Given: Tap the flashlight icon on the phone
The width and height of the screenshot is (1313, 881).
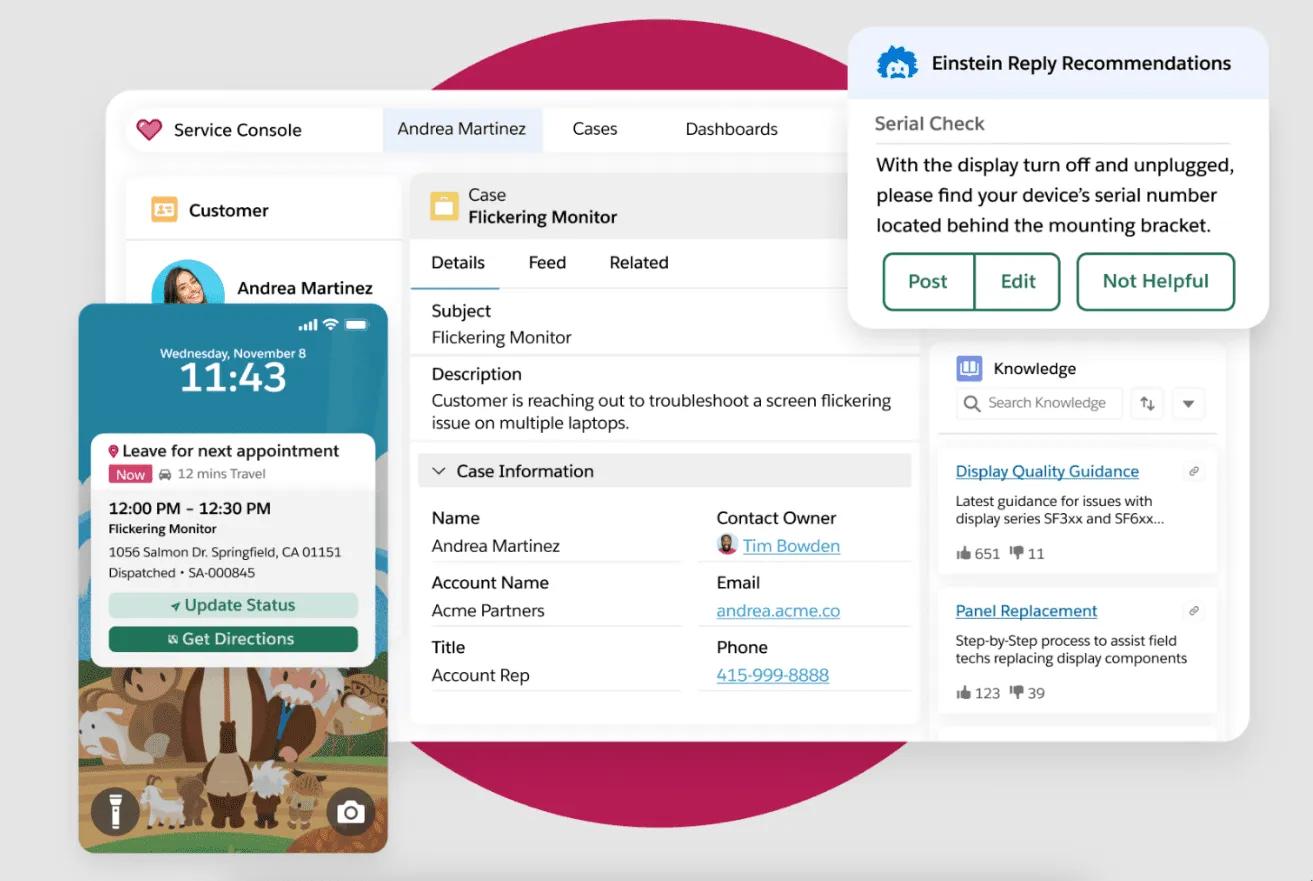Looking at the screenshot, I should pos(116,812).
